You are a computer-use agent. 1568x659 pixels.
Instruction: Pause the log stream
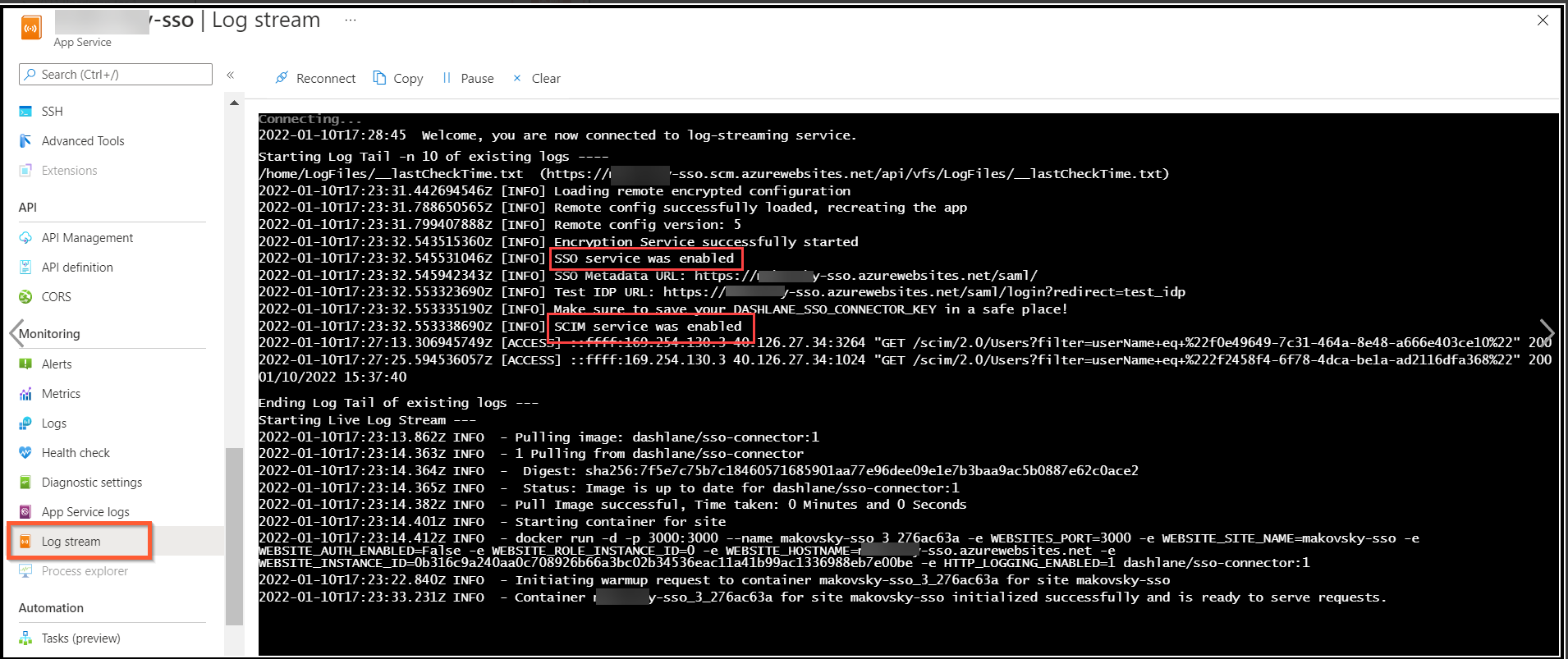click(x=468, y=78)
